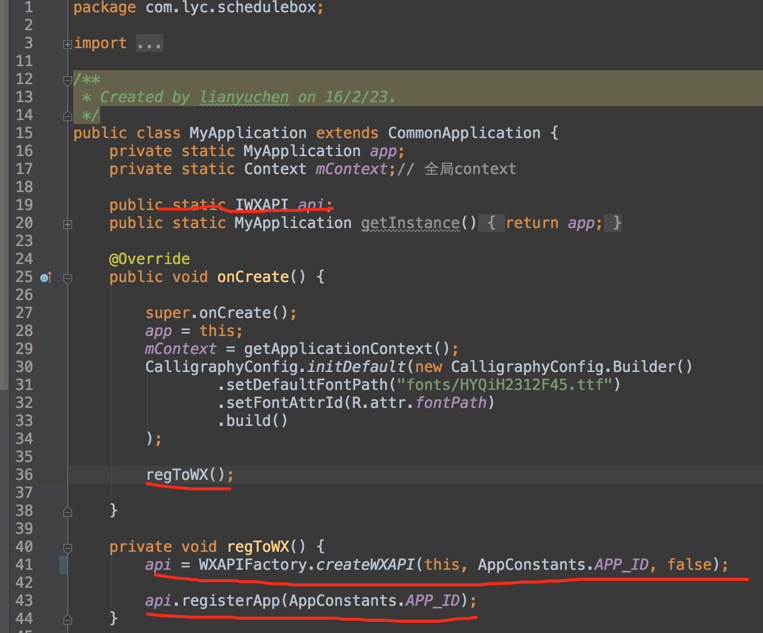
Task: Click the fold end marker at line 14
Action: [x=68, y=116]
